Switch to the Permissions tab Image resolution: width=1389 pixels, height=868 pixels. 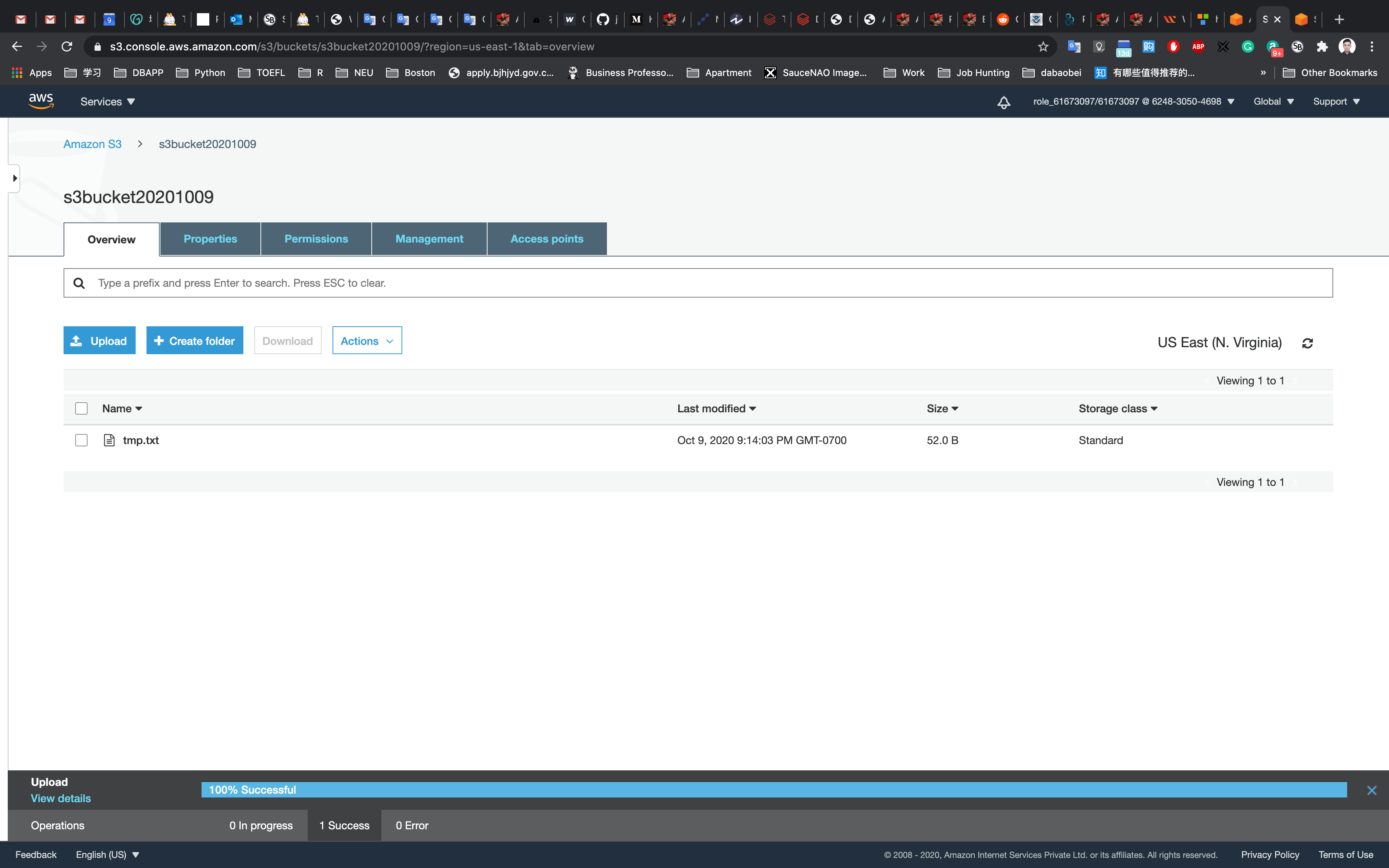[x=316, y=239]
